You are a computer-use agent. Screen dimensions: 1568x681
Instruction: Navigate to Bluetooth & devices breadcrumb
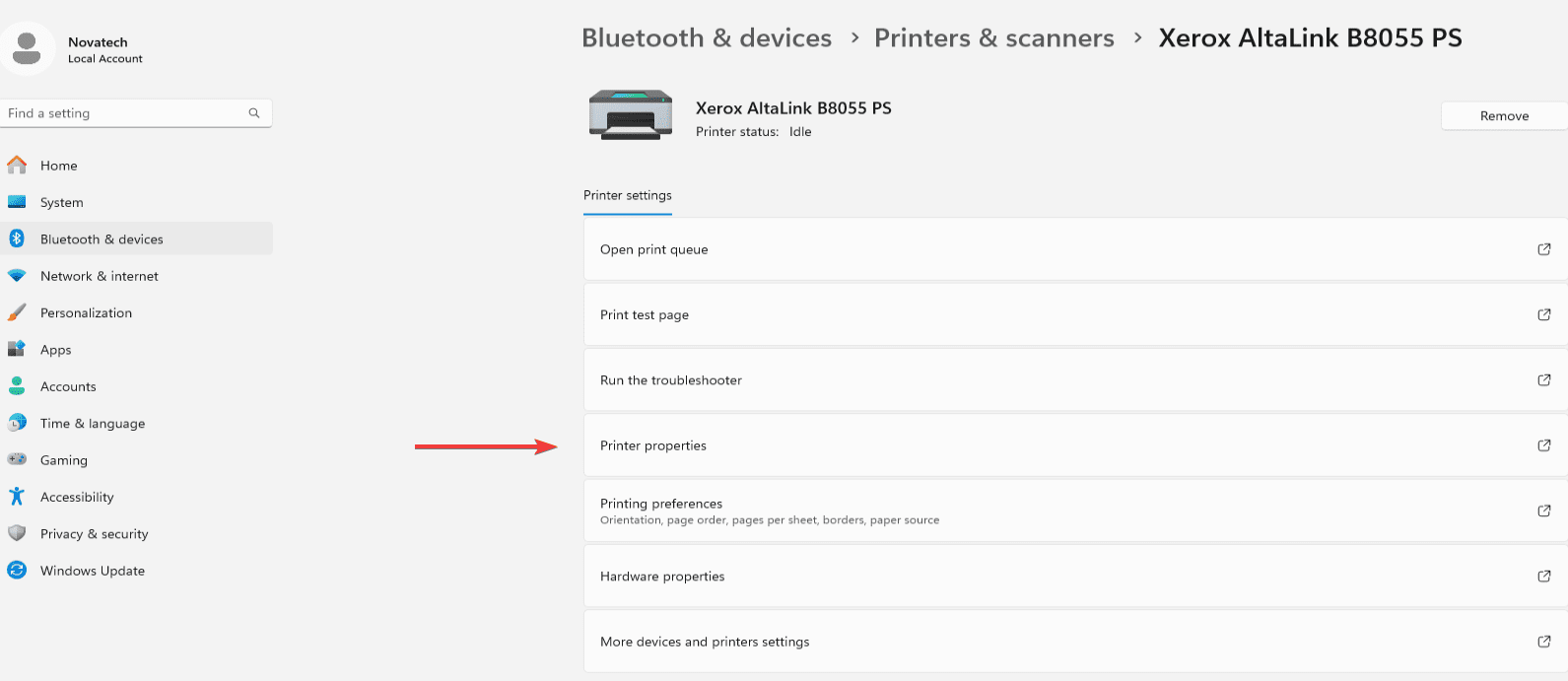tap(707, 37)
